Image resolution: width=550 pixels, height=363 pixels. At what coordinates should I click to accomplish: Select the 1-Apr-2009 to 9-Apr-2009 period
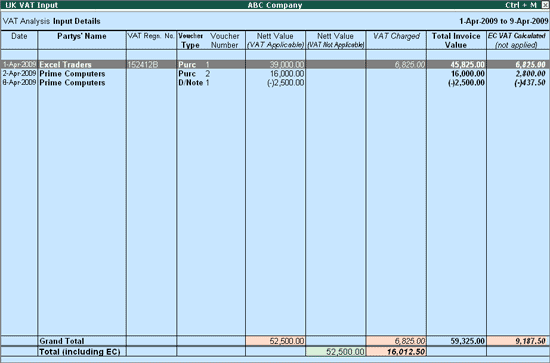504,21
